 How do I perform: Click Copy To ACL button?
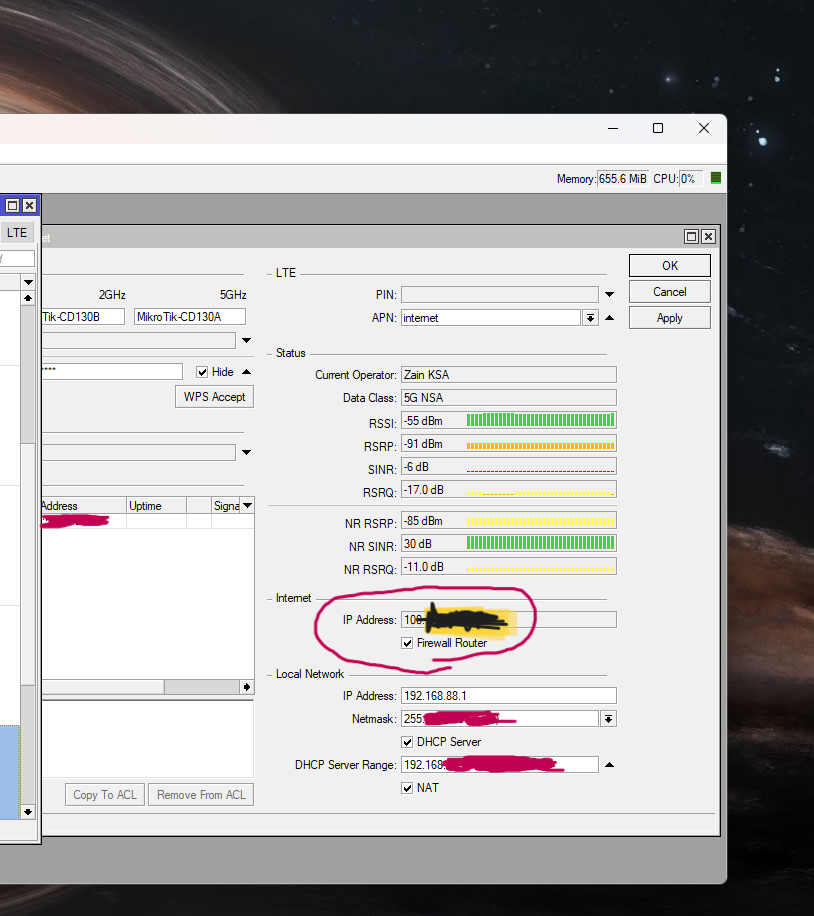pyautogui.click(x=105, y=794)
